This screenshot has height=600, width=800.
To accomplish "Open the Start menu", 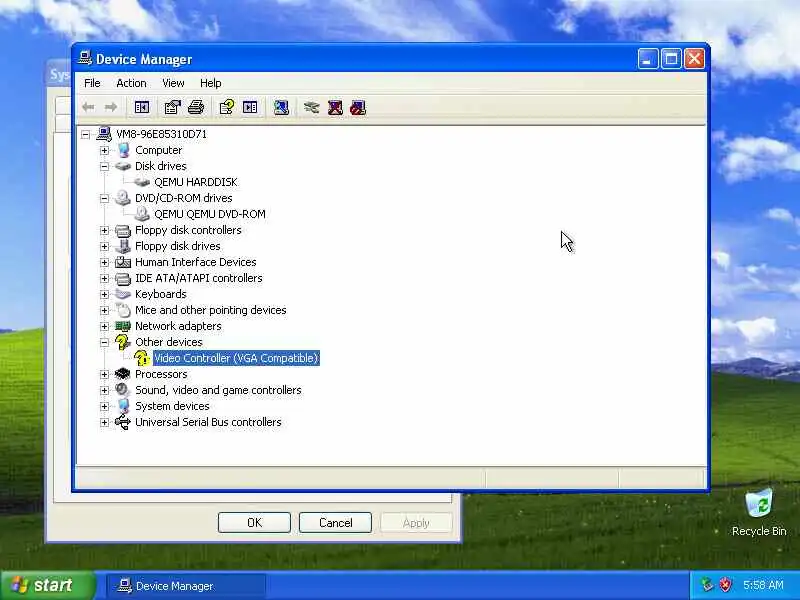I will (x=47, y=585).
